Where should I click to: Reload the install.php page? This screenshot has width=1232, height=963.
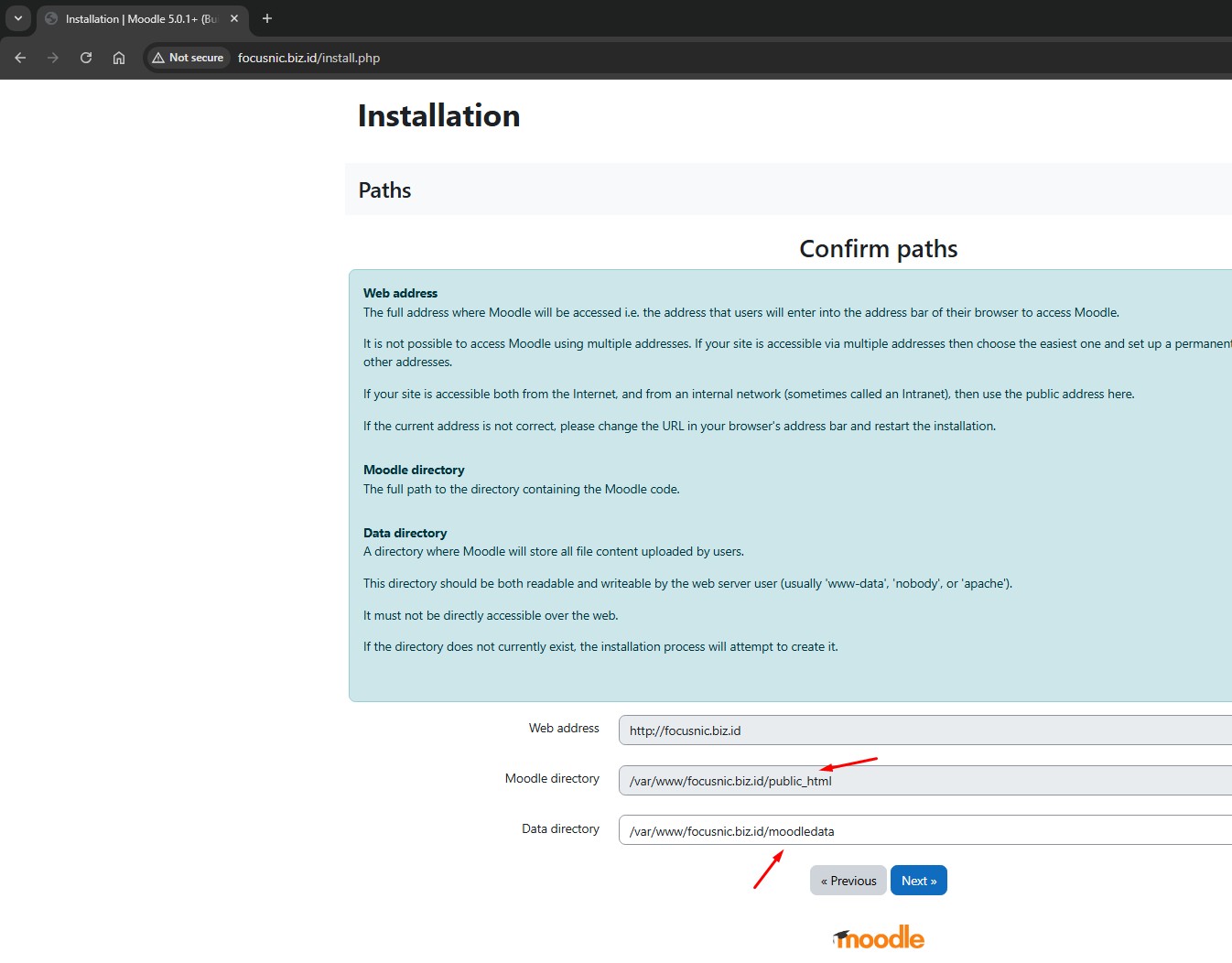click(86, 58)
